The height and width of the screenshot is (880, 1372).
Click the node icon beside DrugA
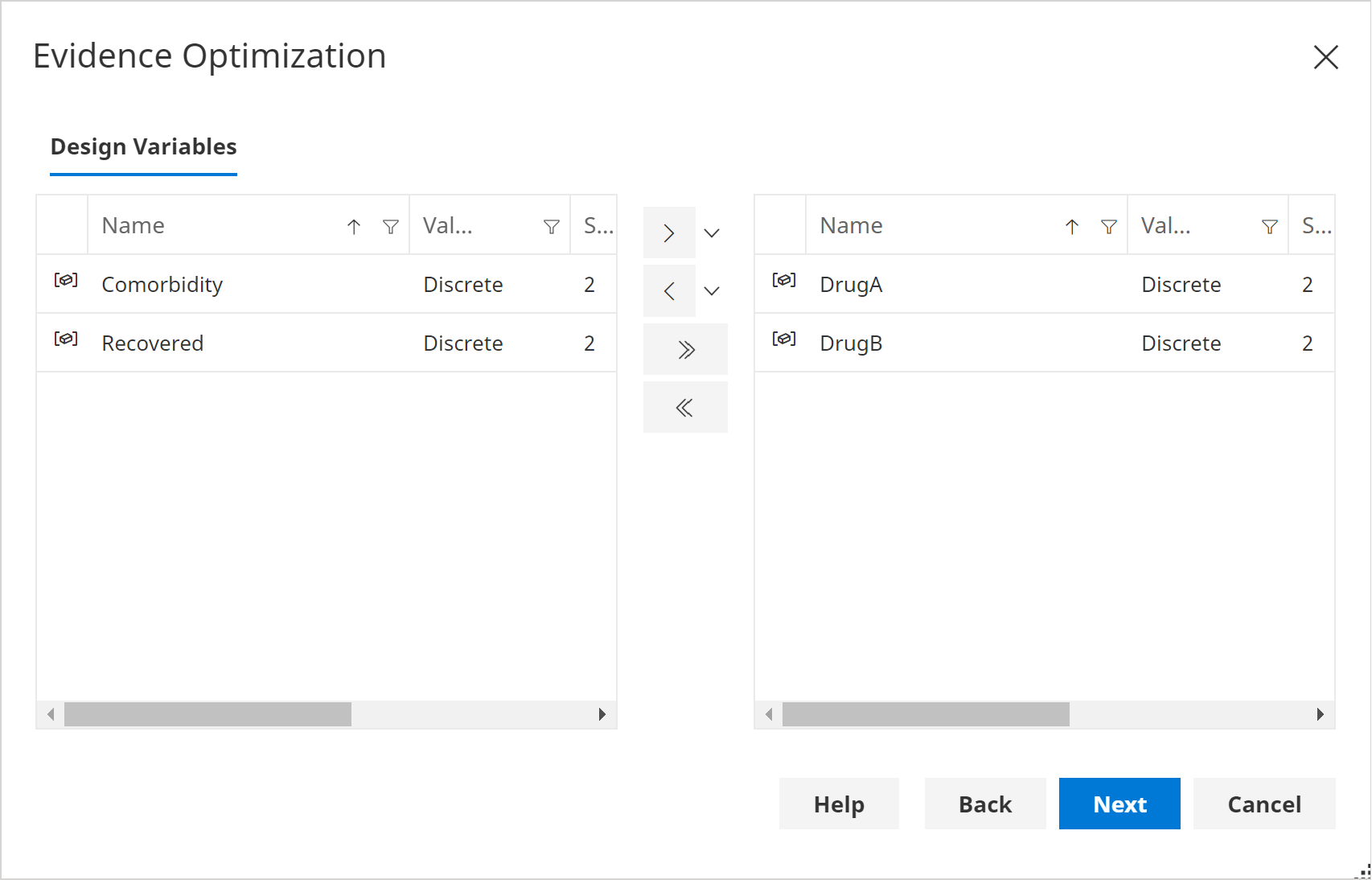[x=783, y=282]
